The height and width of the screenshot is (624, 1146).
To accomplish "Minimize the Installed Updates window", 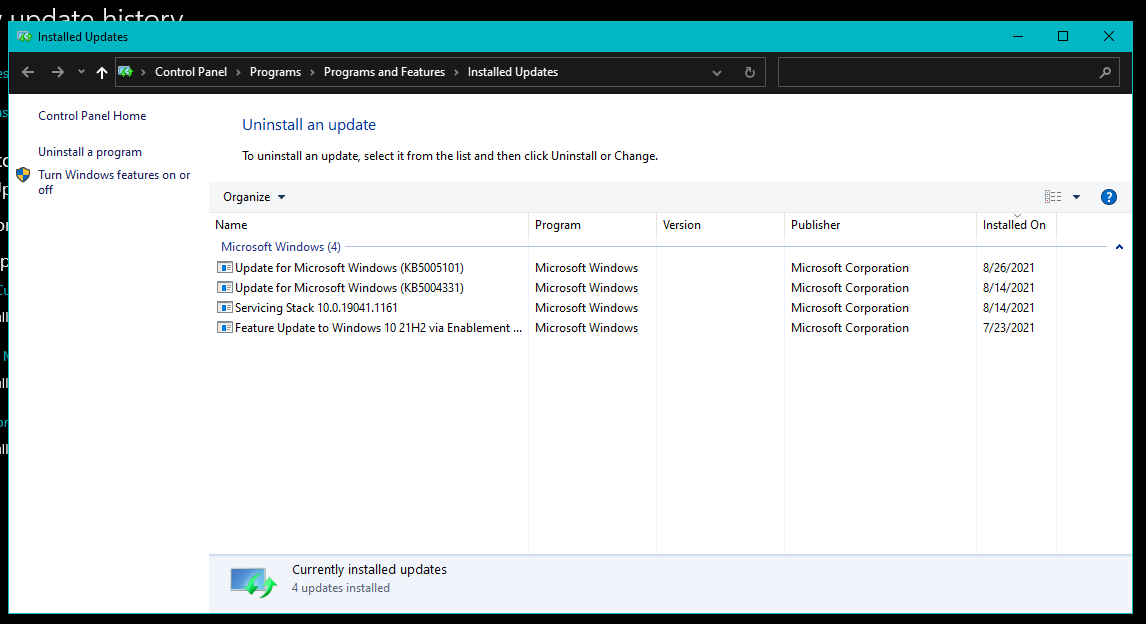I will tap(1017, 37).
